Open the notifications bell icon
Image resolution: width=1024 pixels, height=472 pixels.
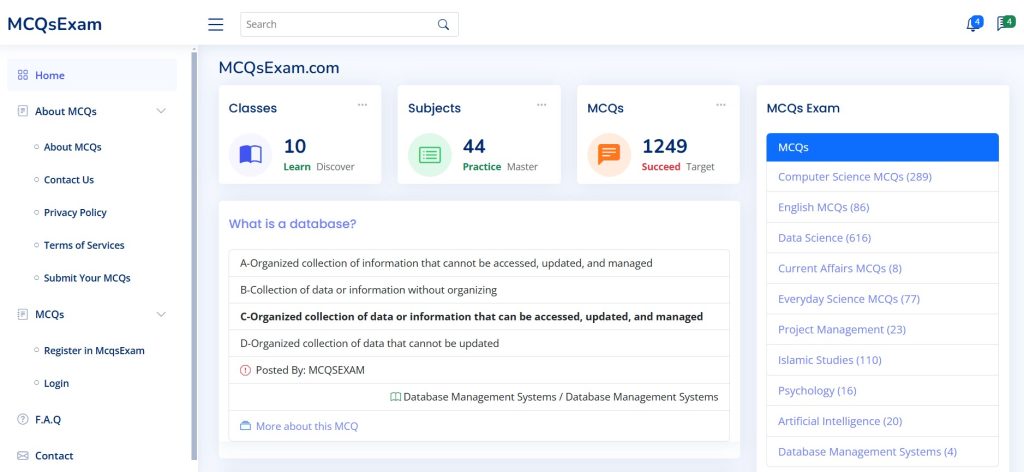(x=972, y=25)
